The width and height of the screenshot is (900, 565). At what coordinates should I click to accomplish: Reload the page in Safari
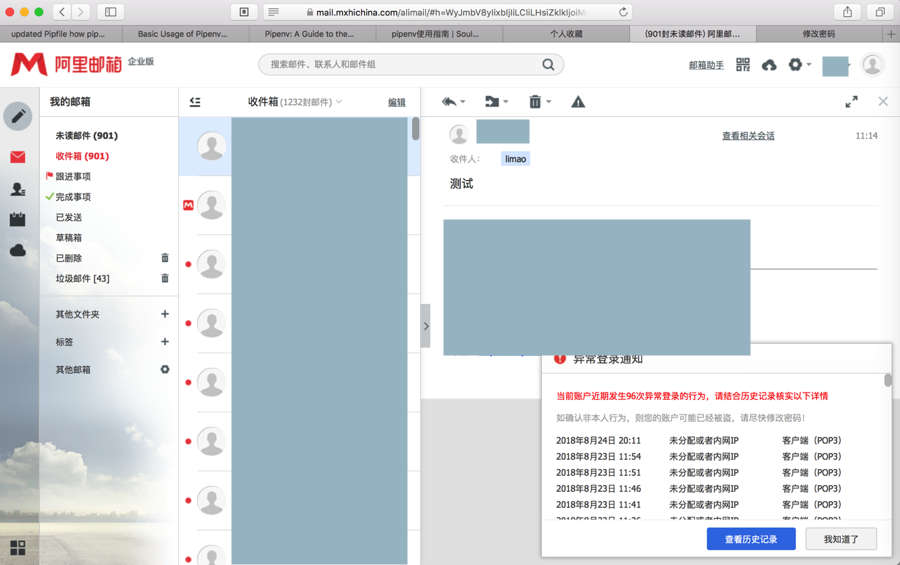623,11
